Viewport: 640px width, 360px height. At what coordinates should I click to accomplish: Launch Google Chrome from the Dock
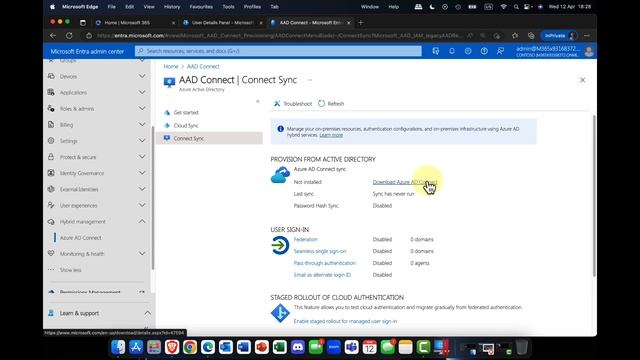[190, 347]
